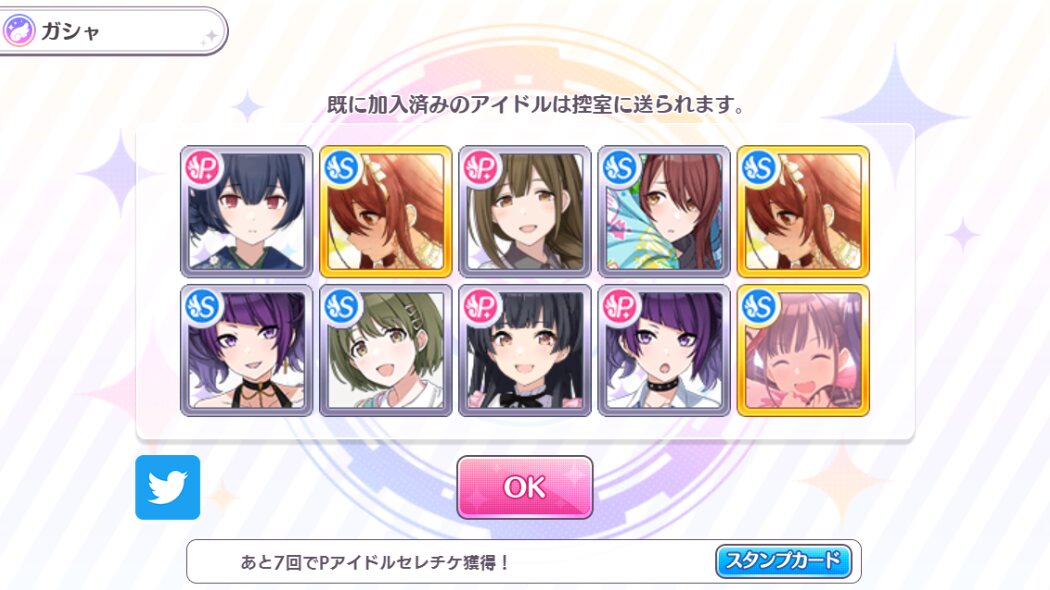The height and width of the screenshot is (590, 1050).
Task: Click the ガシャ title label
Action: [x=70, y=31]
